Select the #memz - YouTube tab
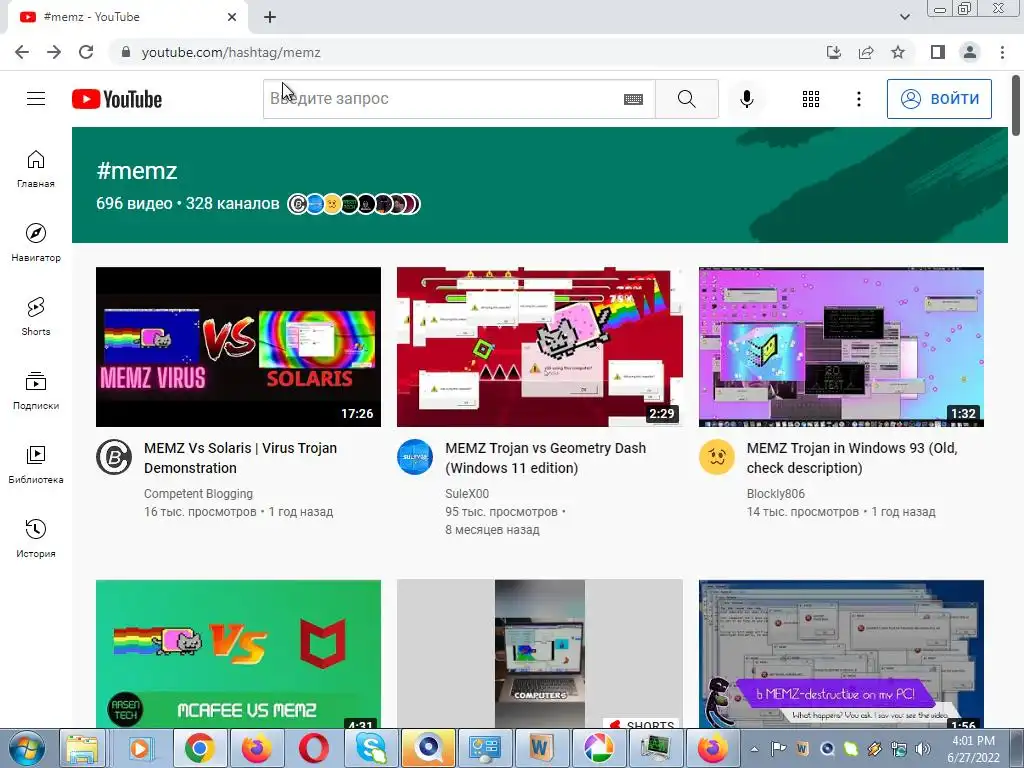 pos(124,17)
